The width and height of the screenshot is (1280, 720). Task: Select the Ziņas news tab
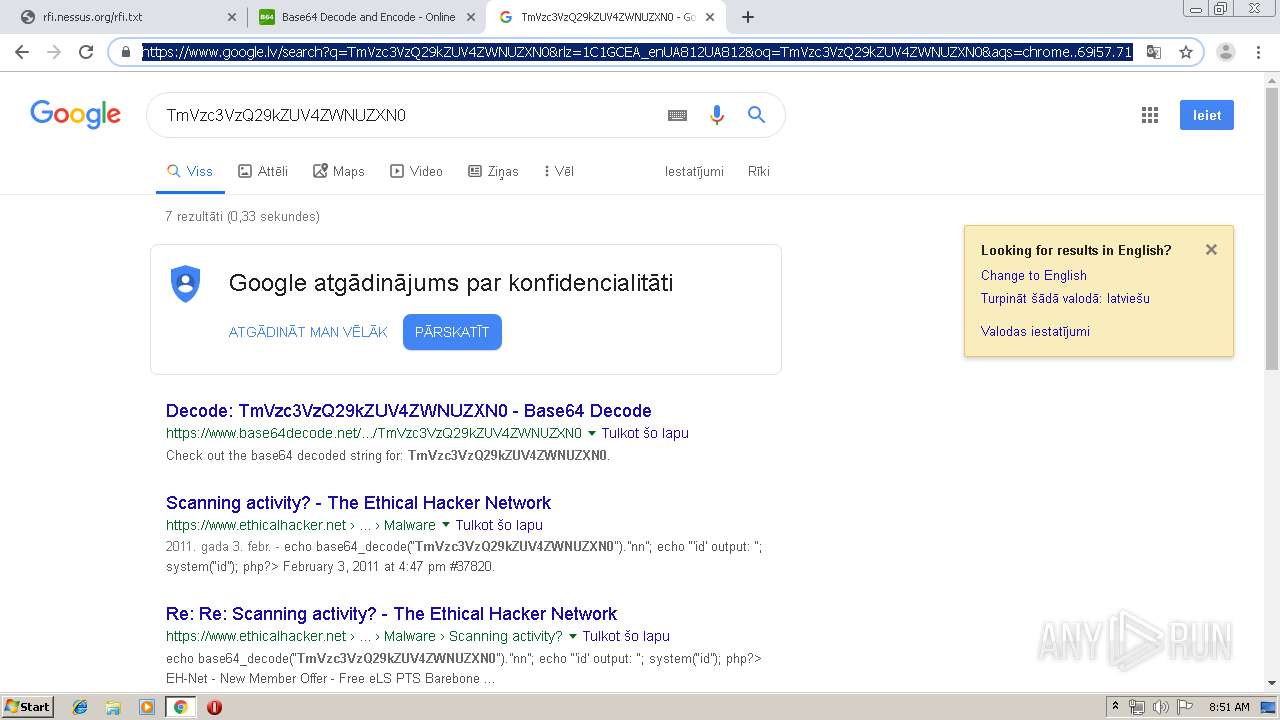pos(493,171)
